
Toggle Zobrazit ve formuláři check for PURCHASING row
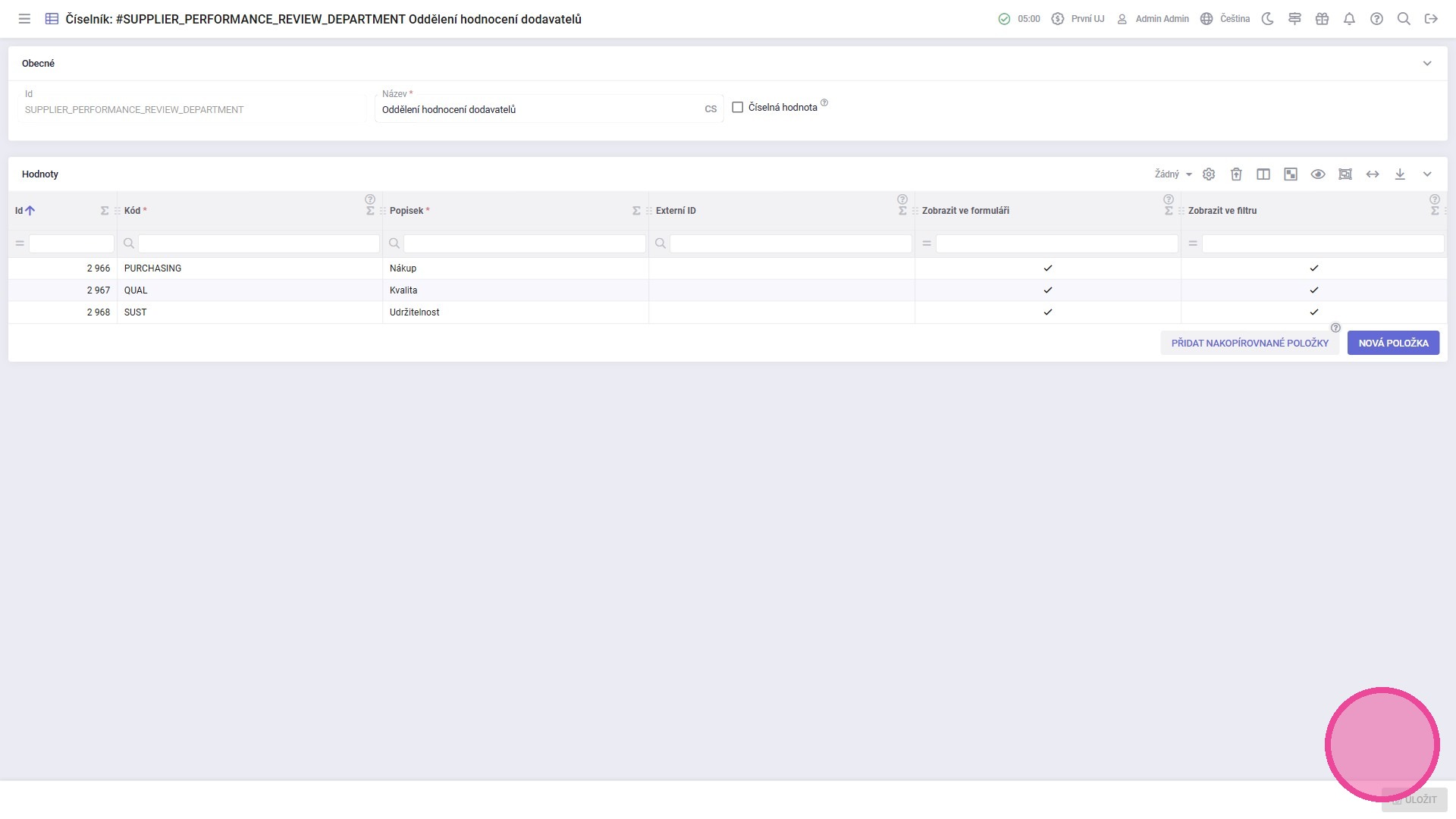pyautogui.click(x=1048, y=268)
